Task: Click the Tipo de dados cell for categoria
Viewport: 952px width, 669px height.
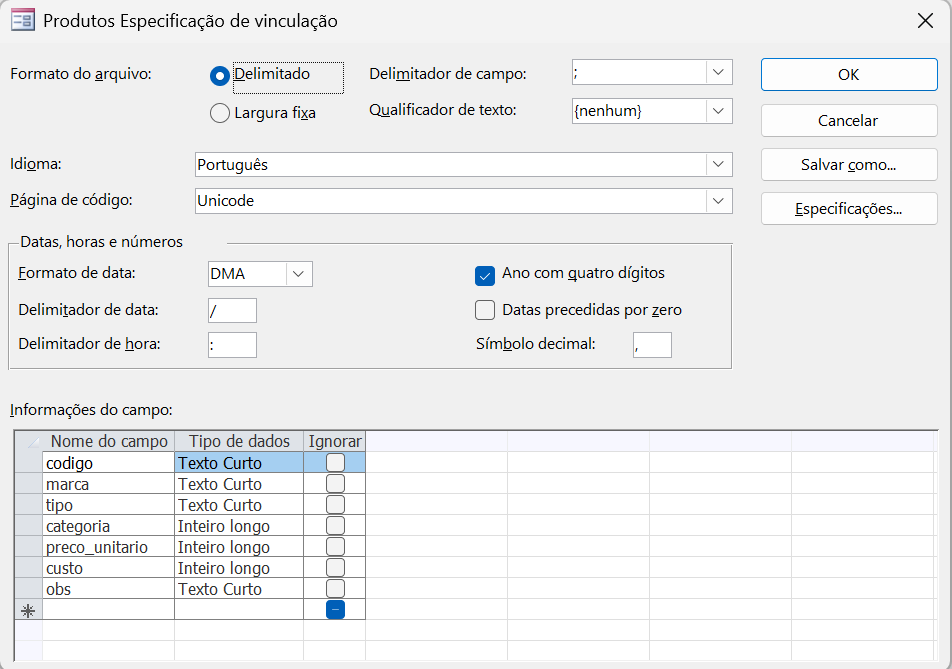Action: click(238, 526)
